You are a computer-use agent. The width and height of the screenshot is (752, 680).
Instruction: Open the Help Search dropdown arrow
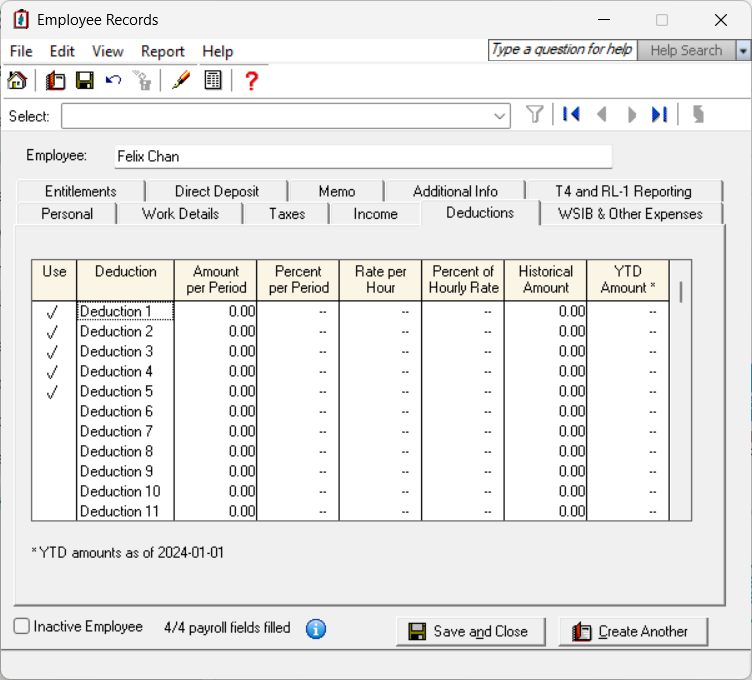click(743, 50)
